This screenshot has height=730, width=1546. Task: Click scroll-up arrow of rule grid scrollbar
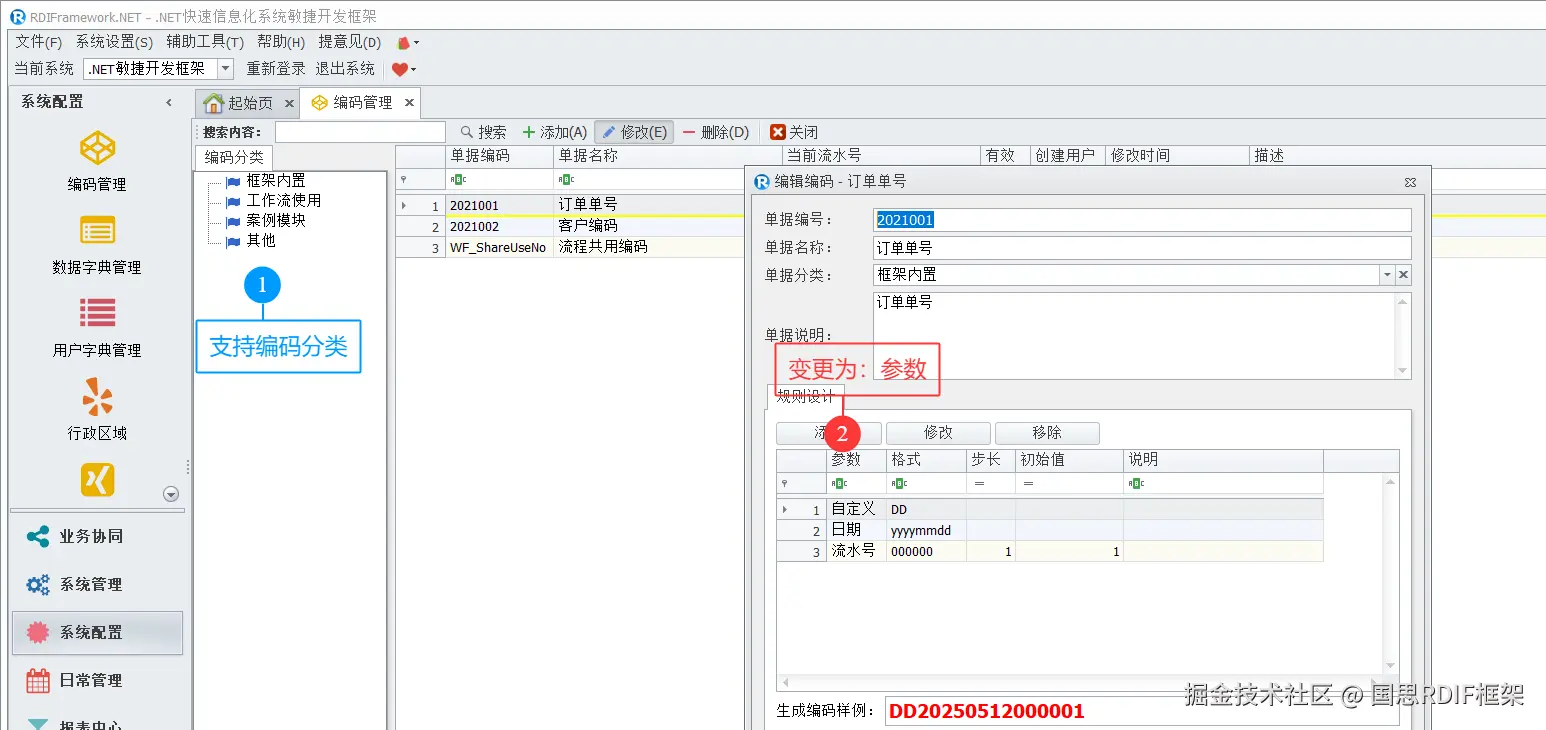click(x=1390, y=481)
